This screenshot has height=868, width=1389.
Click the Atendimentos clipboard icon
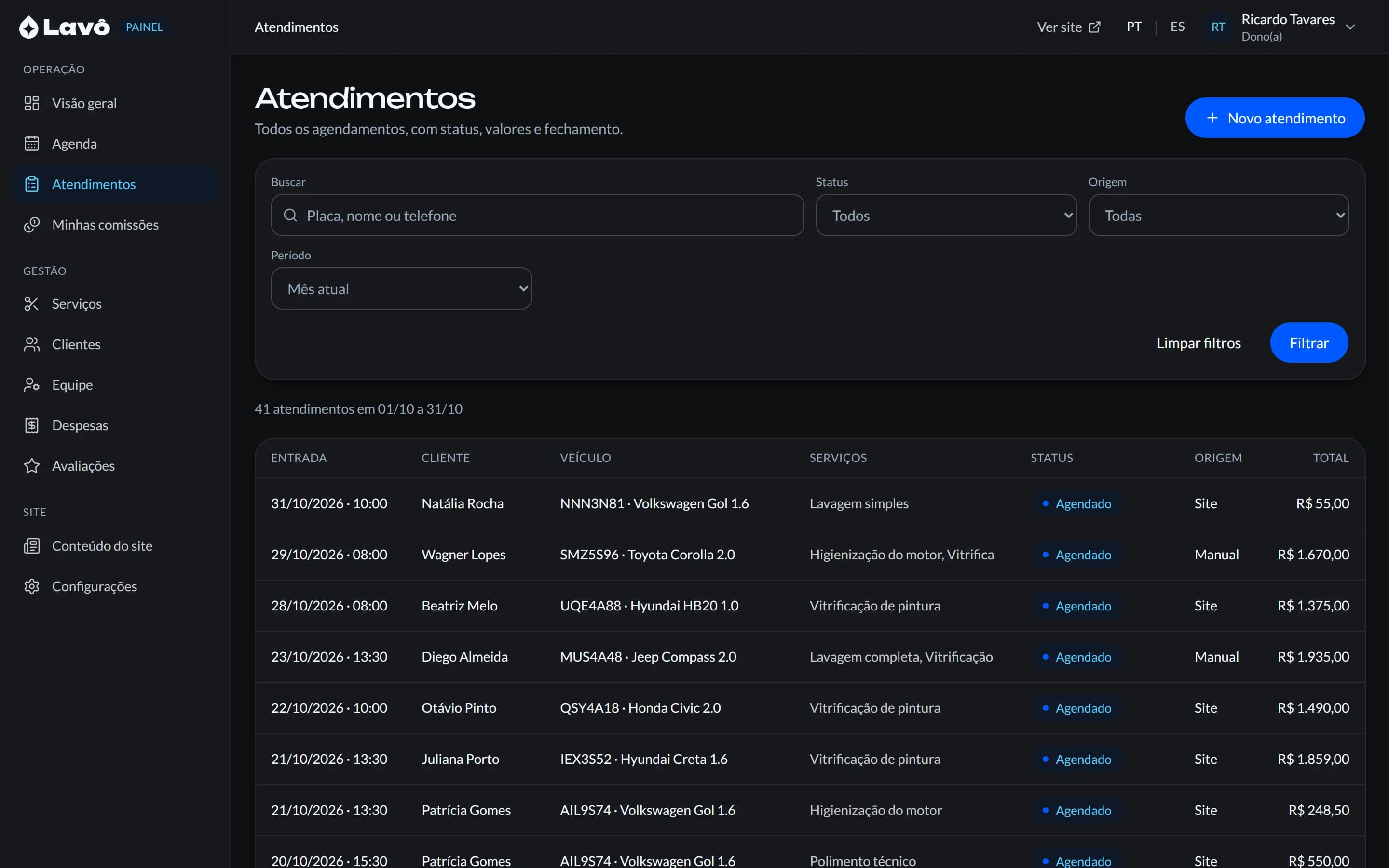pos(31,184)
